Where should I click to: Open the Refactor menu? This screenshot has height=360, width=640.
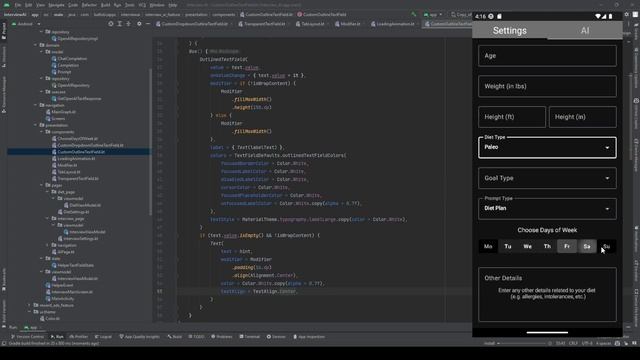tap(89, 5)
